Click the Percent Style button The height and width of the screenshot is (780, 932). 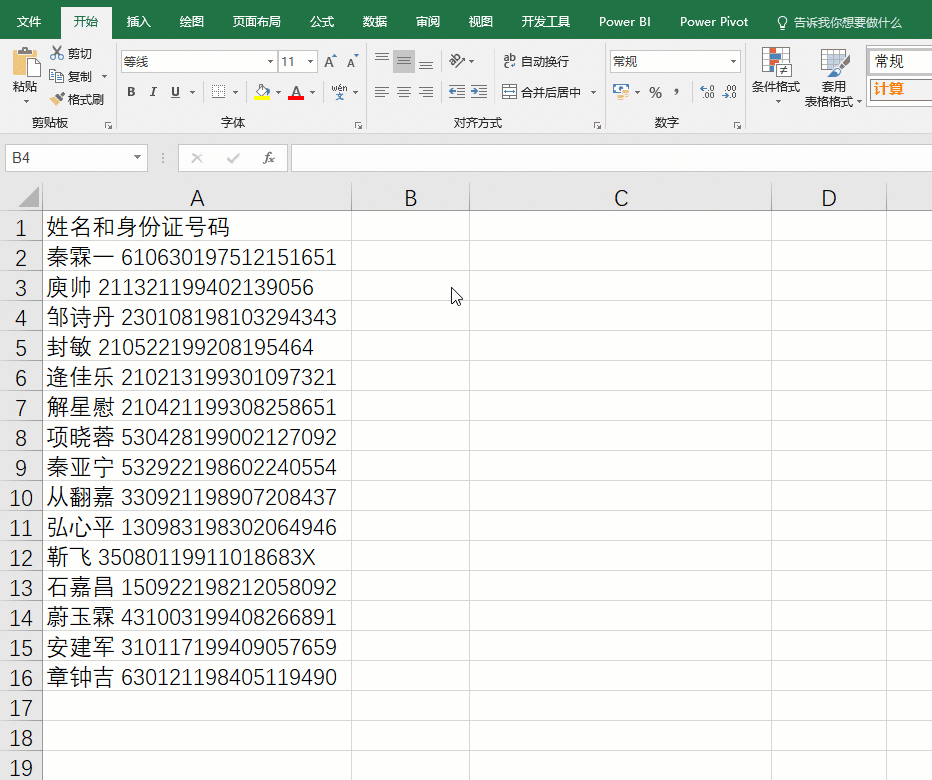655,92
